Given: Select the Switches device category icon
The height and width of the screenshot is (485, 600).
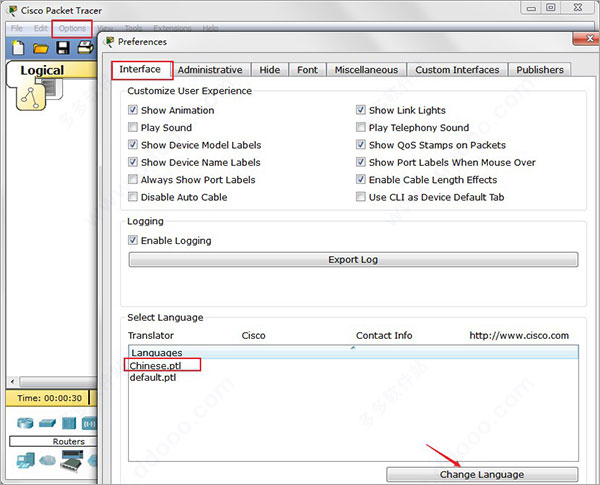Looking at the screenshot, I should [47, 423].
